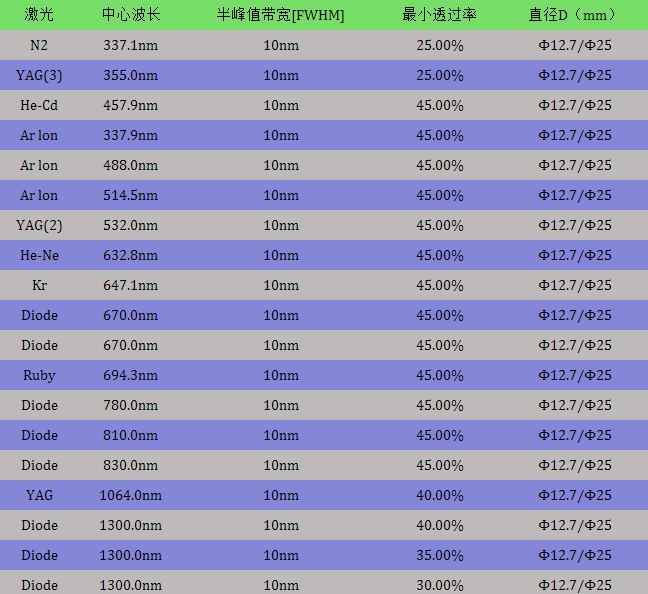Click Φ12.7/Φ25 diameter in the 1064.0nm row
Viewport: 648px width, 594px height.
click(x=574, y=495)
